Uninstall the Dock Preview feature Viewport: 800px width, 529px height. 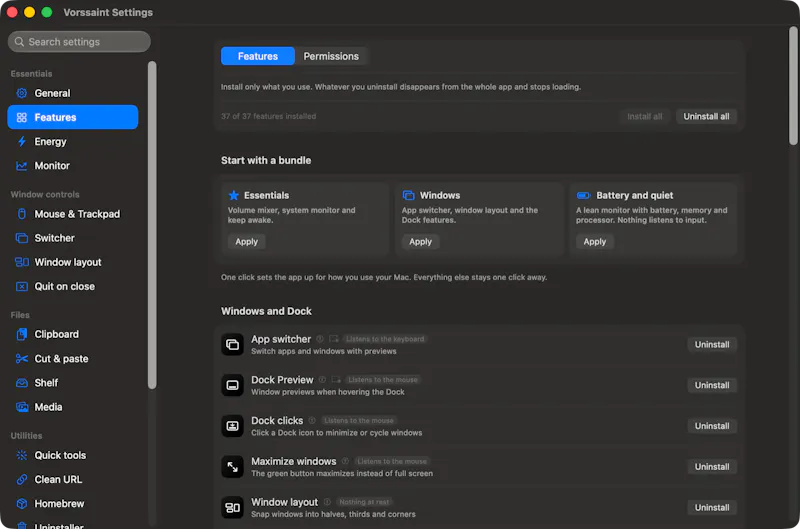click(712, 385)
